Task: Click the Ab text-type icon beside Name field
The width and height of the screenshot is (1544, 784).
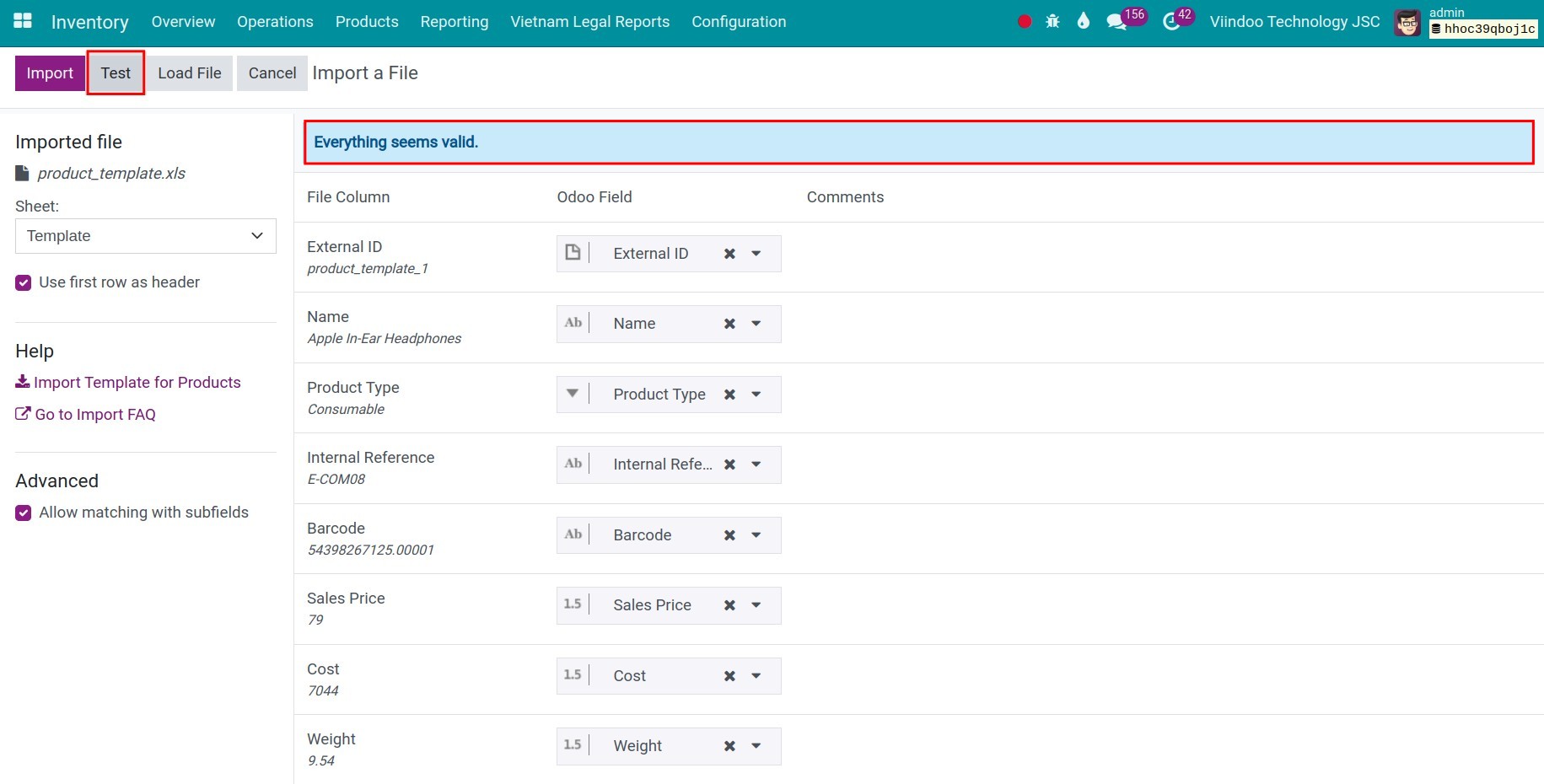Action: [x=573, y=323]
